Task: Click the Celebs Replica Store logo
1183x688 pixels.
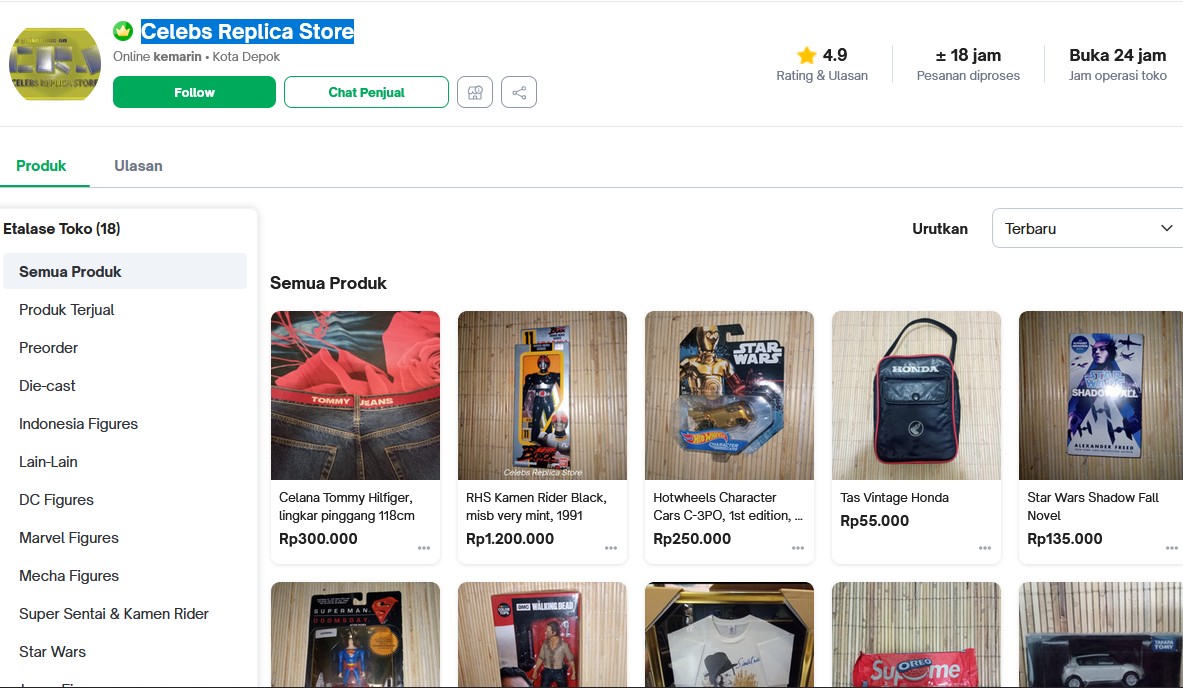Action: (55, 64)
